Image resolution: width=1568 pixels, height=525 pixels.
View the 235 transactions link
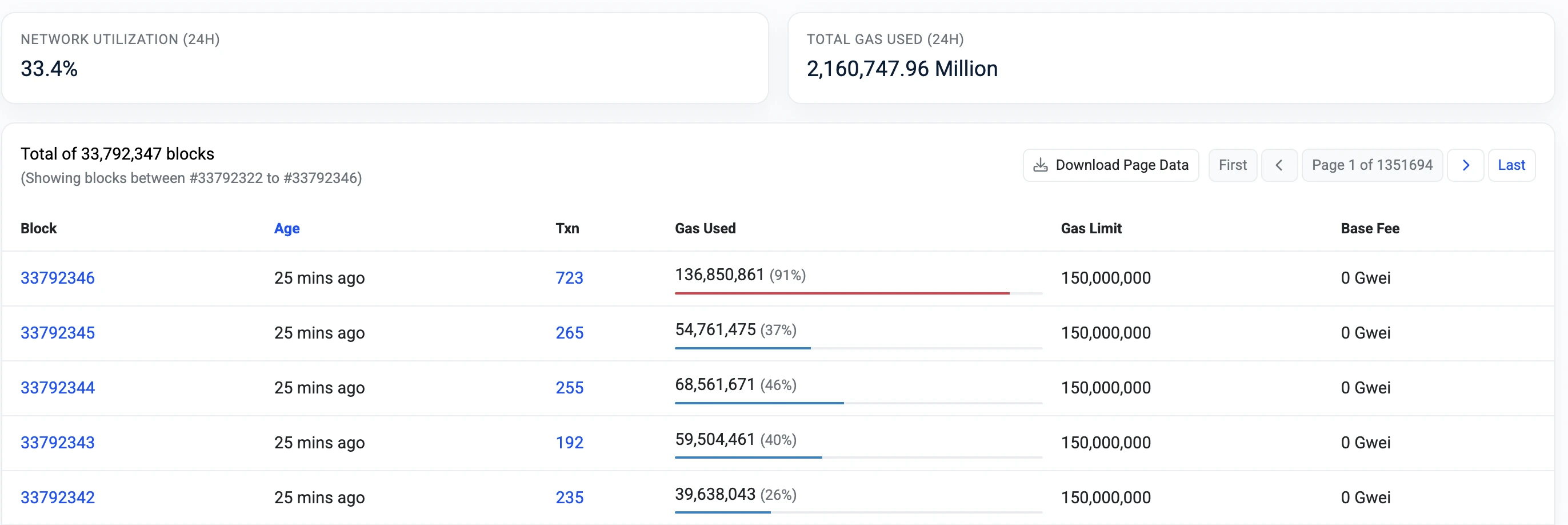569,497
